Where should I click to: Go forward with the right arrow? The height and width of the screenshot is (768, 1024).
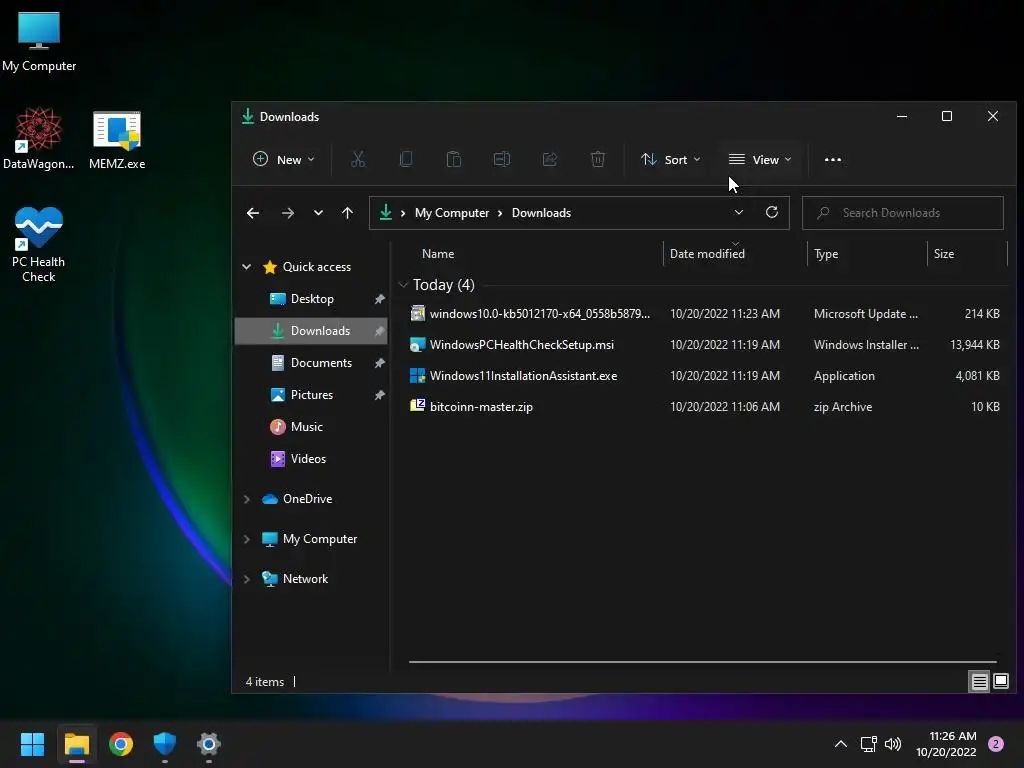[287, 213]
